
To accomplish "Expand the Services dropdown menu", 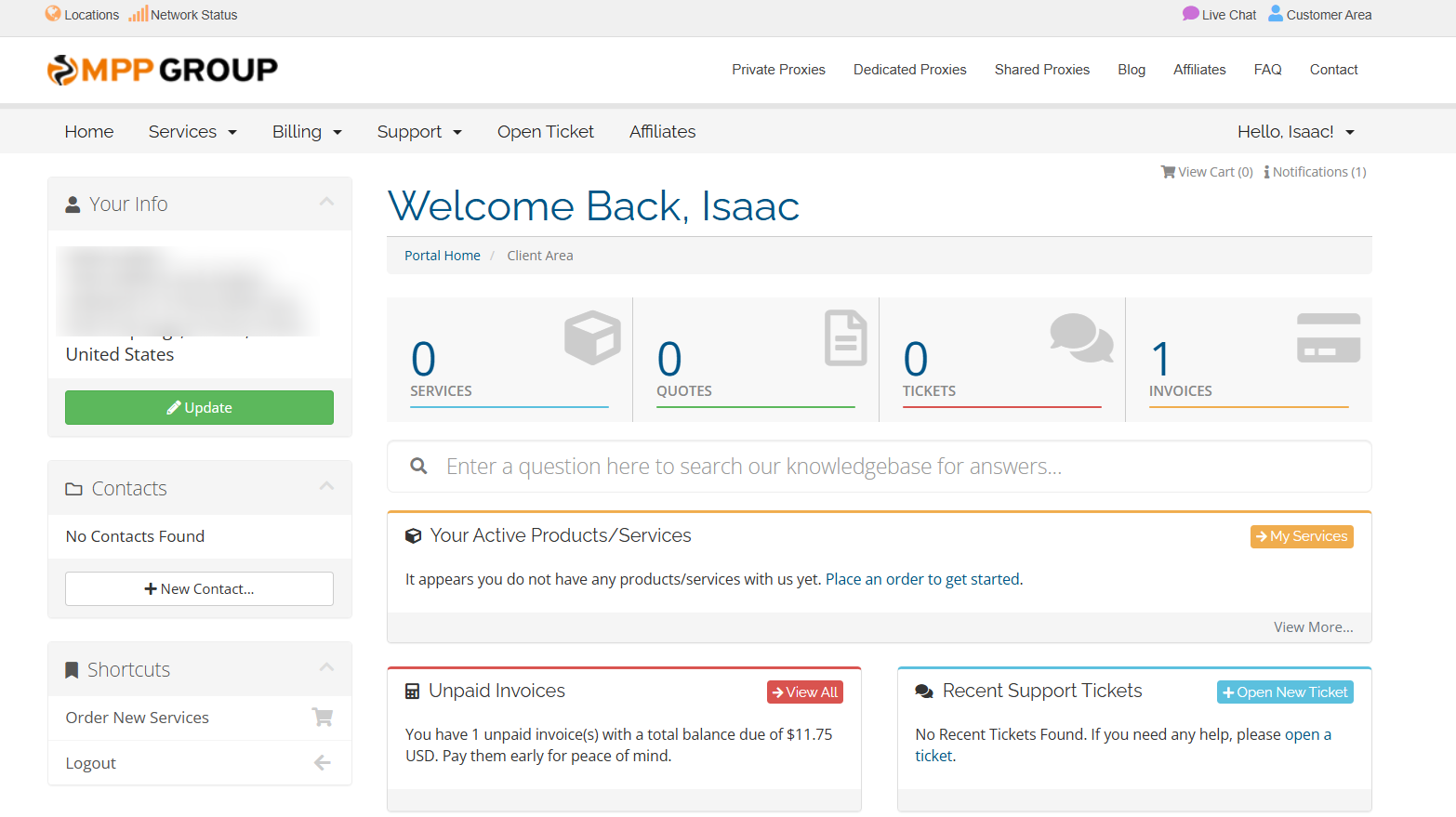I will coord(192,132).
